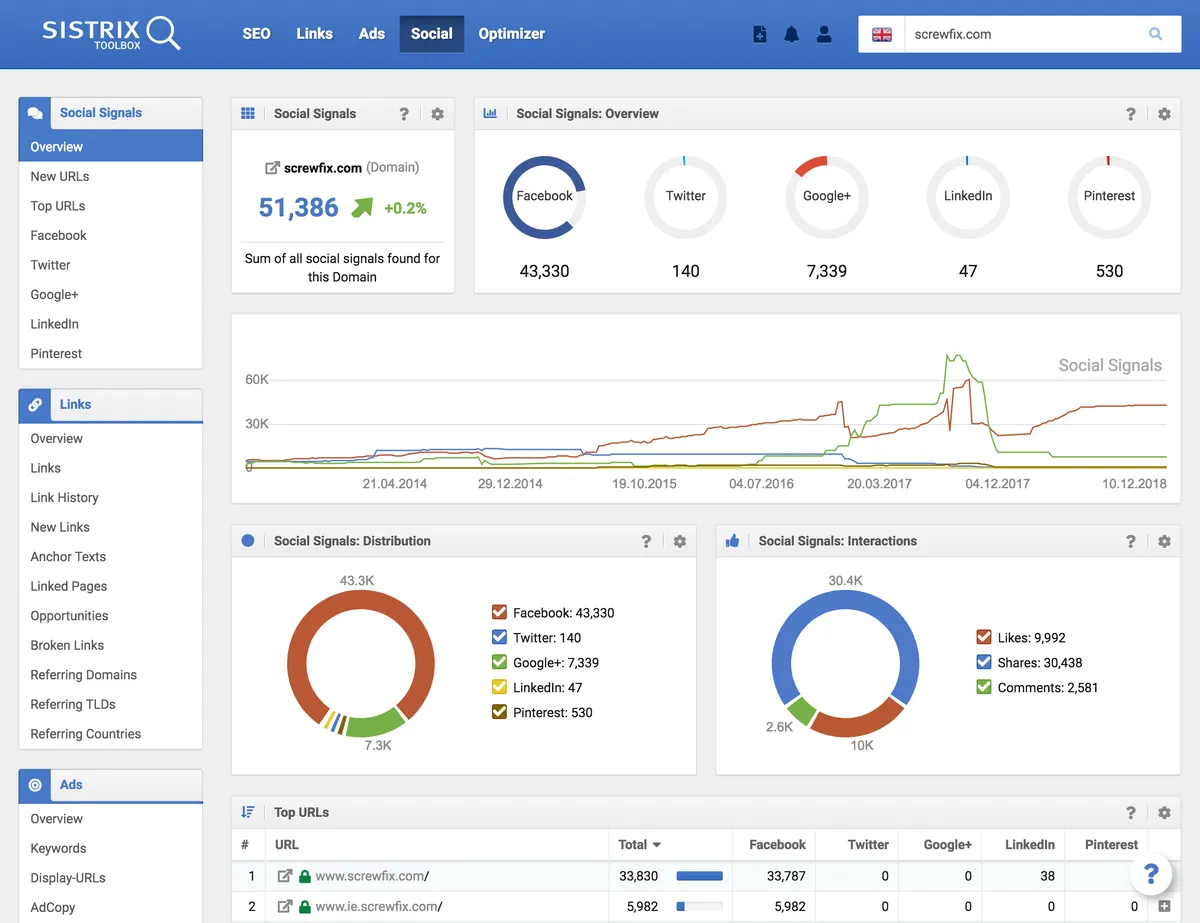
Task: Toggle the Google+: 7,339 legend checkbox
Action: click(x=500, y=662)
